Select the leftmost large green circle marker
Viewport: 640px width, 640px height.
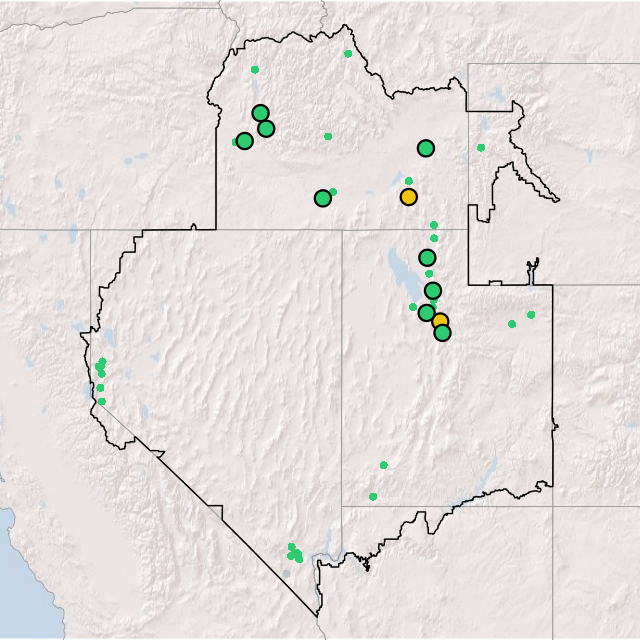244,141
